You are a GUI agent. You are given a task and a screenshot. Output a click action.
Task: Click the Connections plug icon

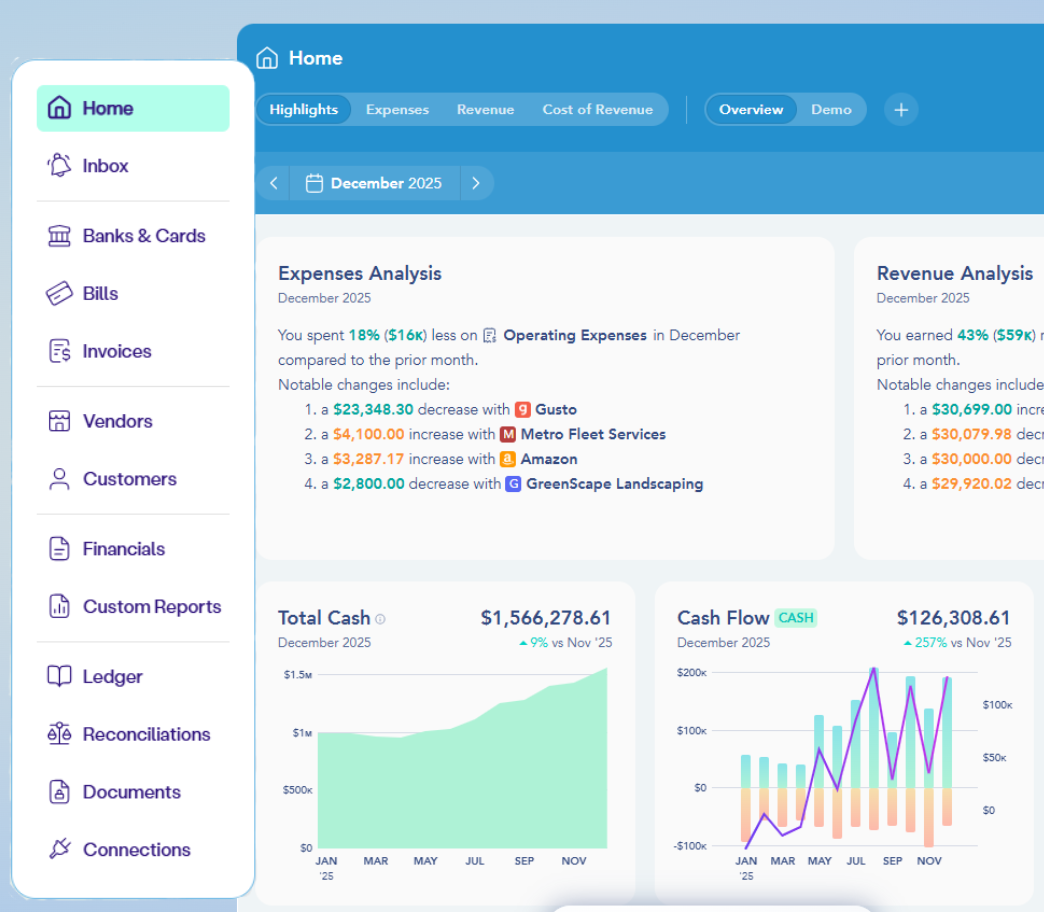pos(58,849)
